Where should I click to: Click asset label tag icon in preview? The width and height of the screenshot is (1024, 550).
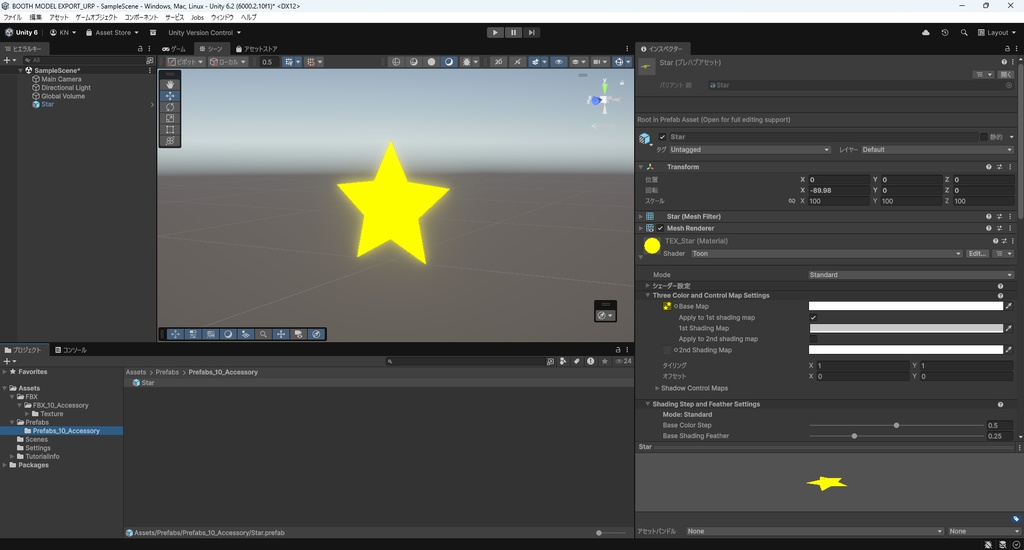point(1016,519)
